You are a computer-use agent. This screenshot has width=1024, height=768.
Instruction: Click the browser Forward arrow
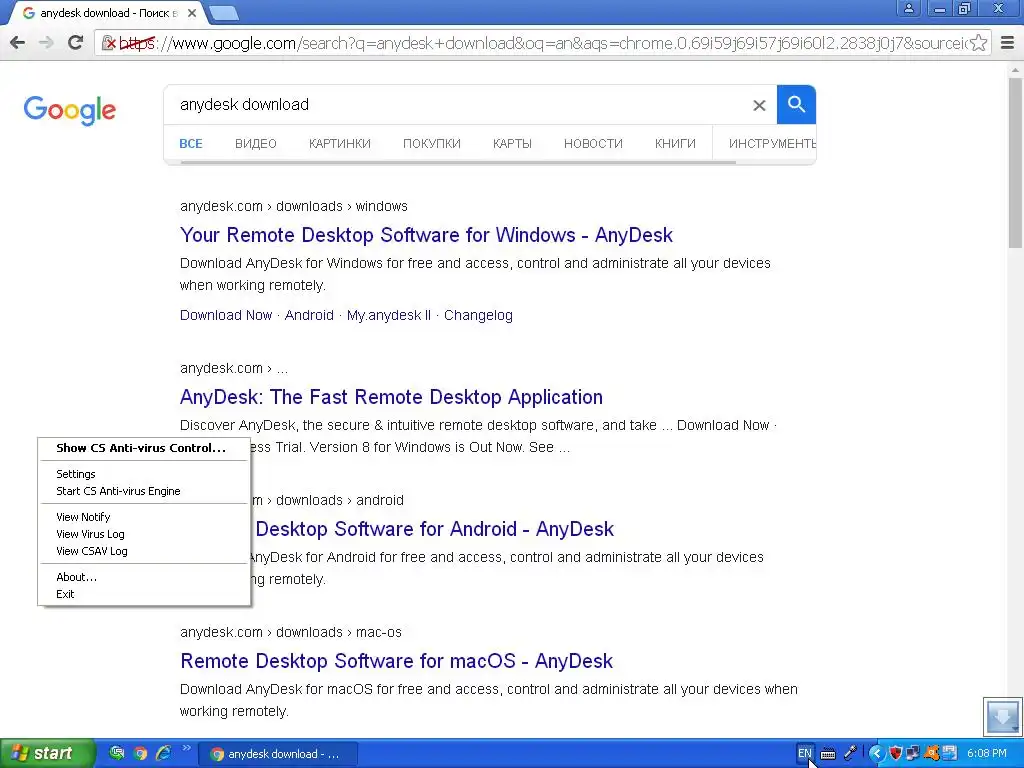tap(46, 43)
